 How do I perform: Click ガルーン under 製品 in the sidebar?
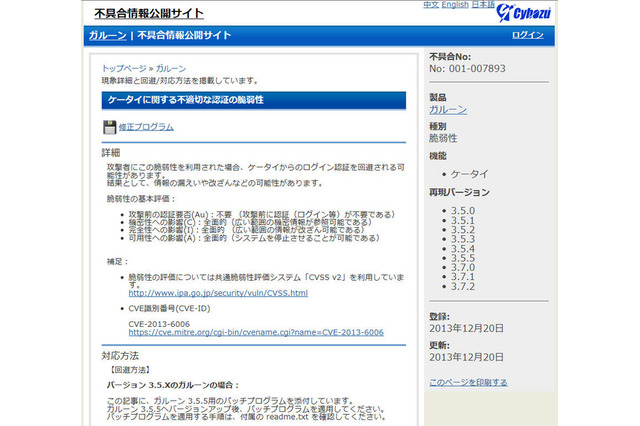tap(448, 110)
